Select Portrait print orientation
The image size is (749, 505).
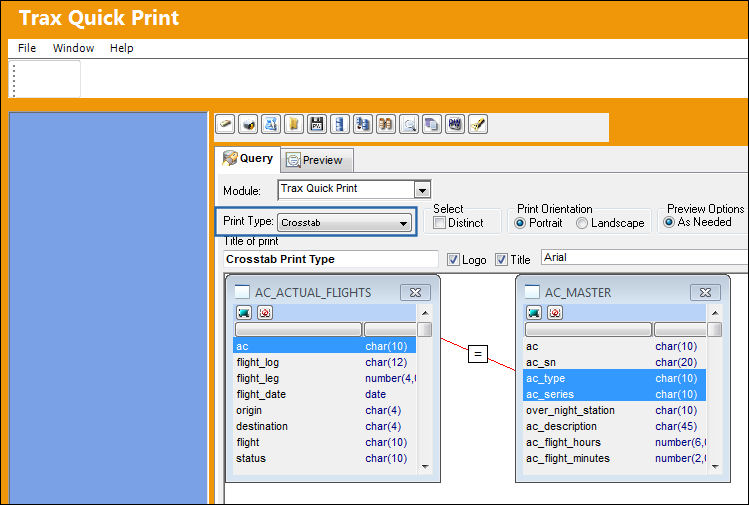(520, 223)
